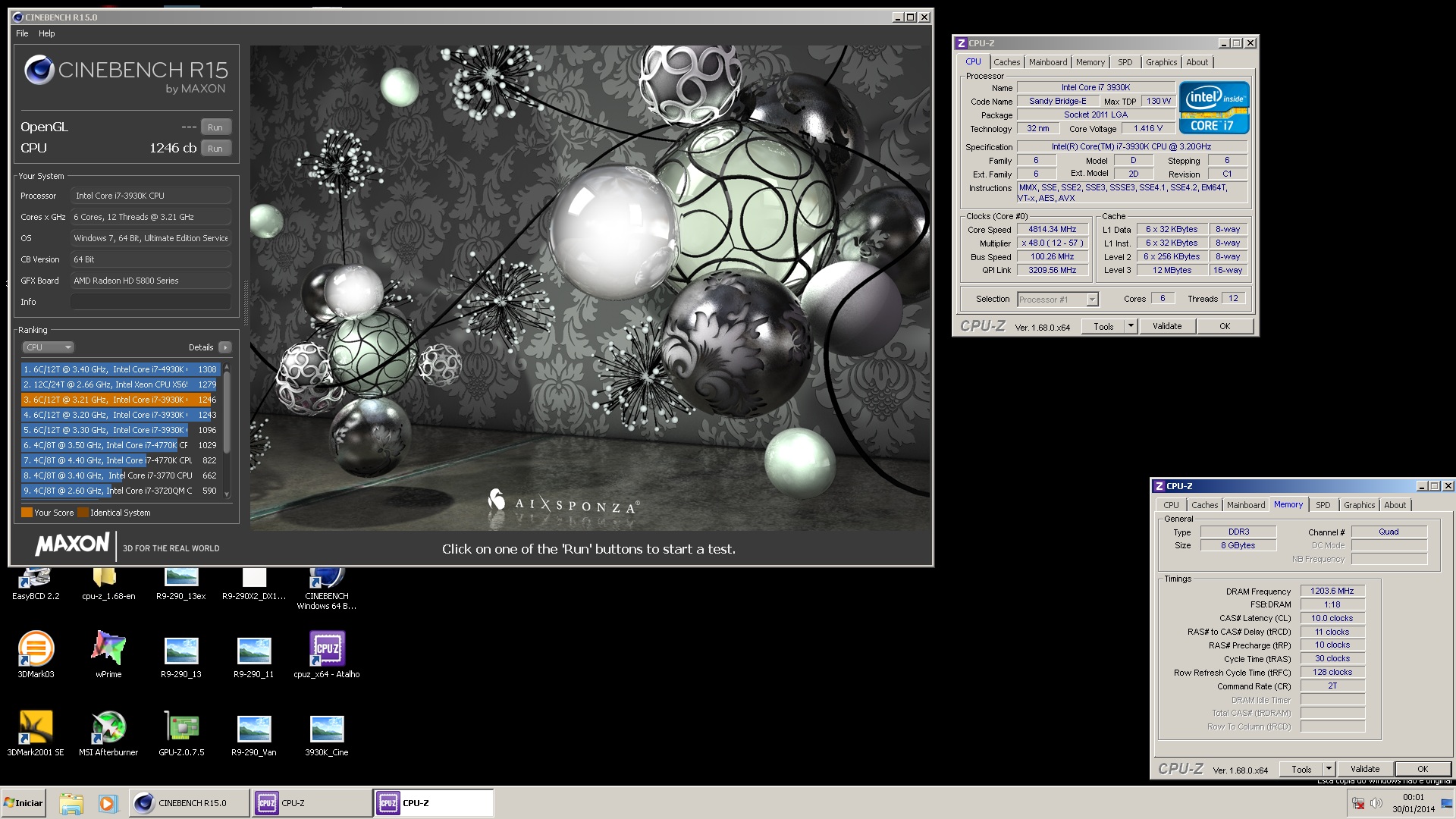
Task: Switch to Graphics tab in bottom CPU-Z window
Action: 1359,505
